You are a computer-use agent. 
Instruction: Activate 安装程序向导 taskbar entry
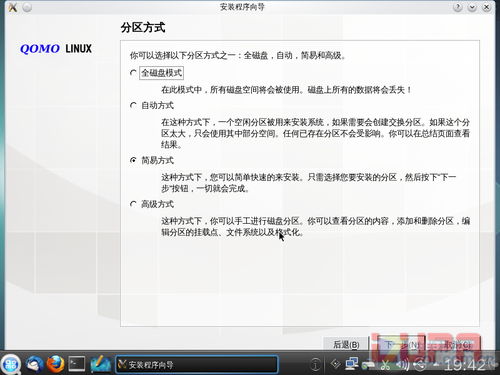pyautogui.click(x=197, y=364)
